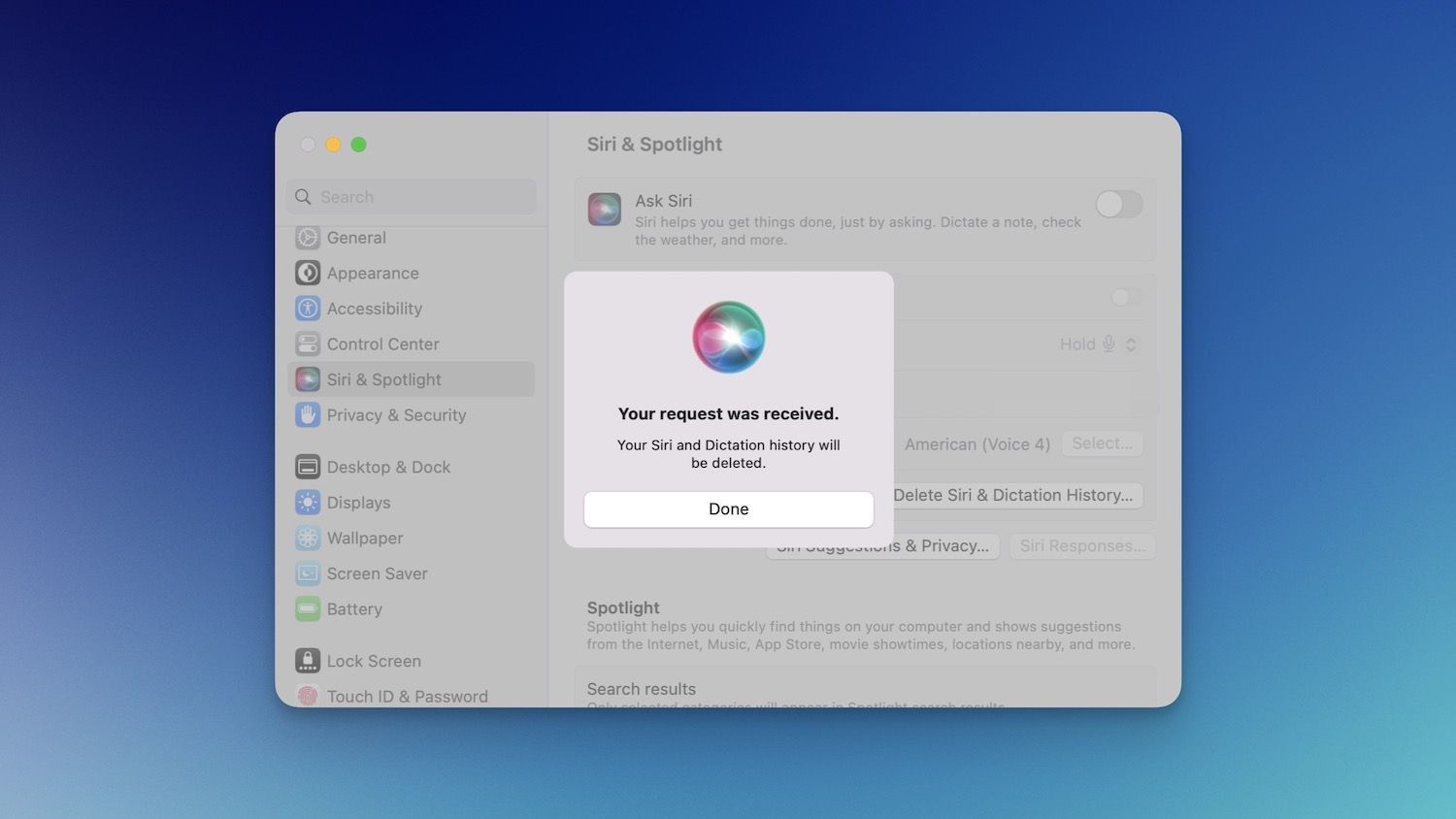
Task: Flip the toggle behind the dialog
Action: (1125, 298)
